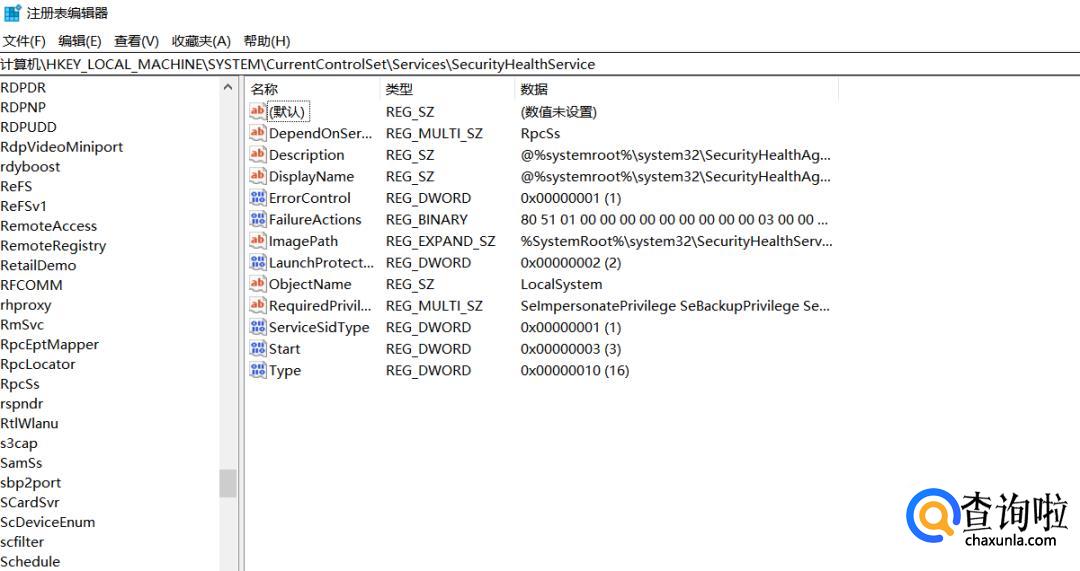Select the RDPNP key in tree
Viewport: 1080px width, 571px height.
click(23, 107)
